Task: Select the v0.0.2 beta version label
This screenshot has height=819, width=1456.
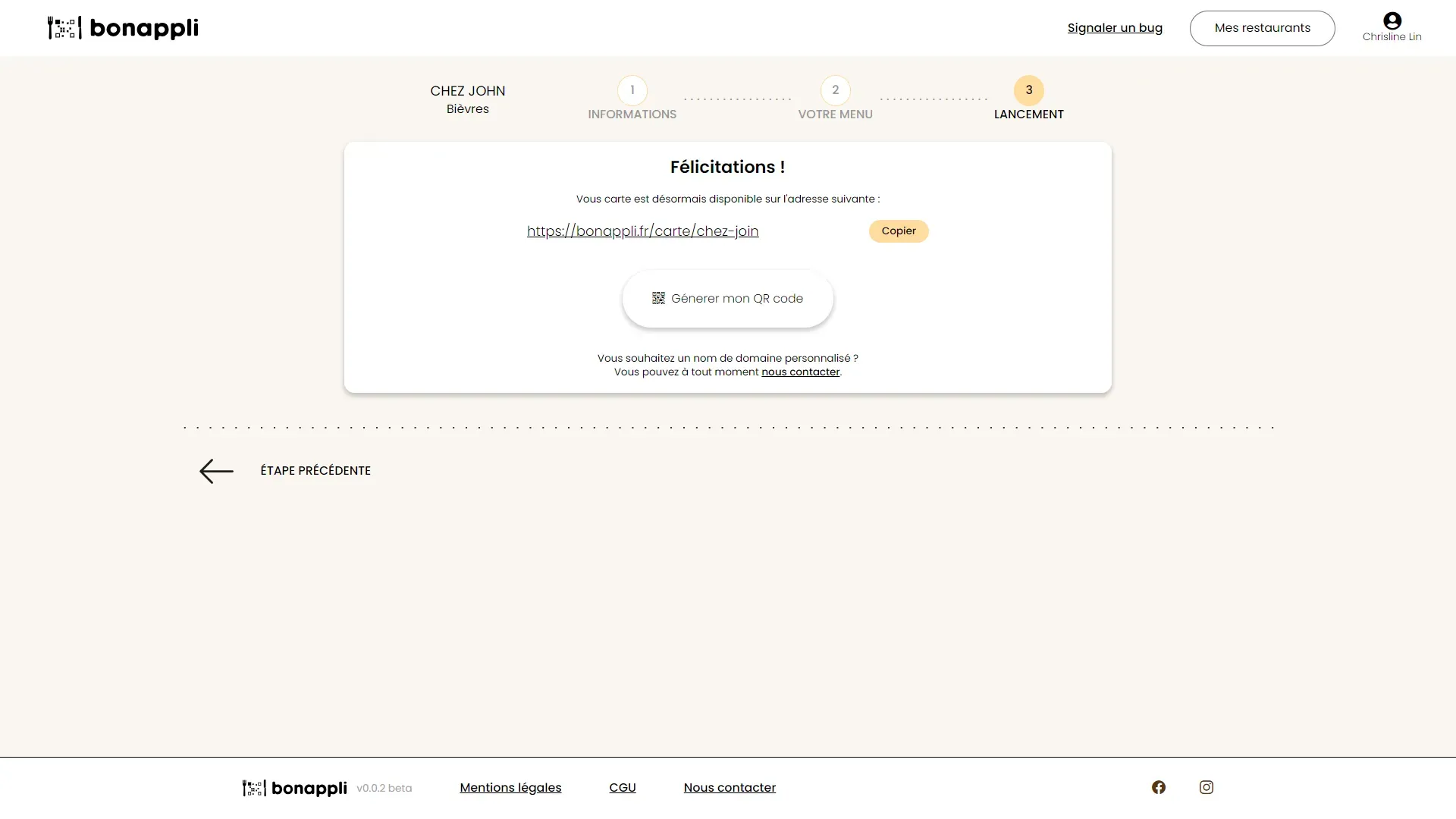Action: pyautogui.click(x=384, y=788)
